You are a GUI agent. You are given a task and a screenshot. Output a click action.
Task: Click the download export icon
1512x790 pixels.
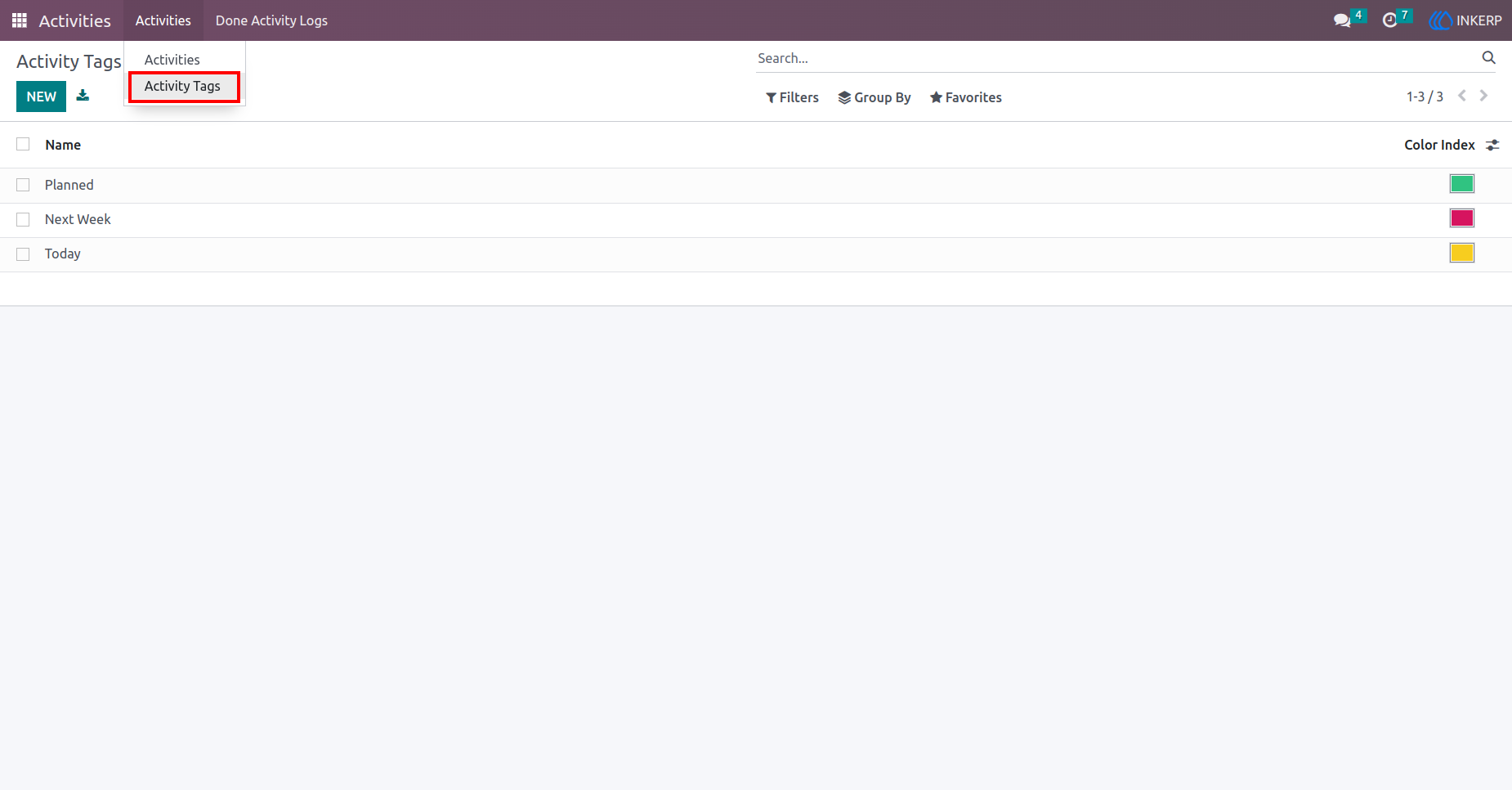click(83, 96)
